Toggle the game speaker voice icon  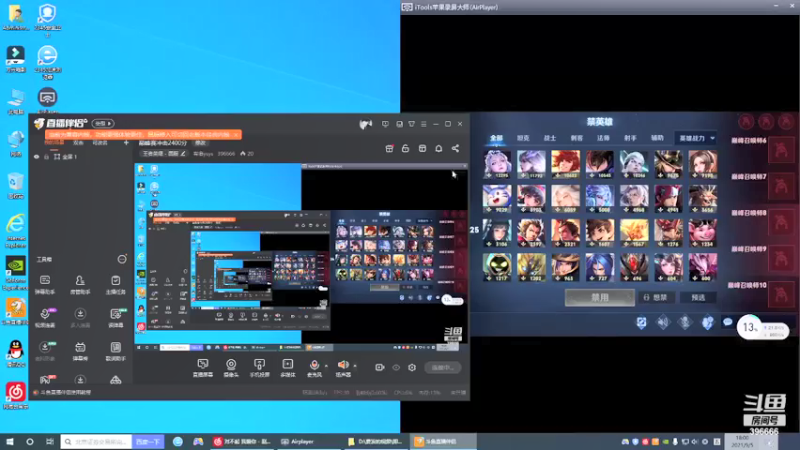click(663, 322)
